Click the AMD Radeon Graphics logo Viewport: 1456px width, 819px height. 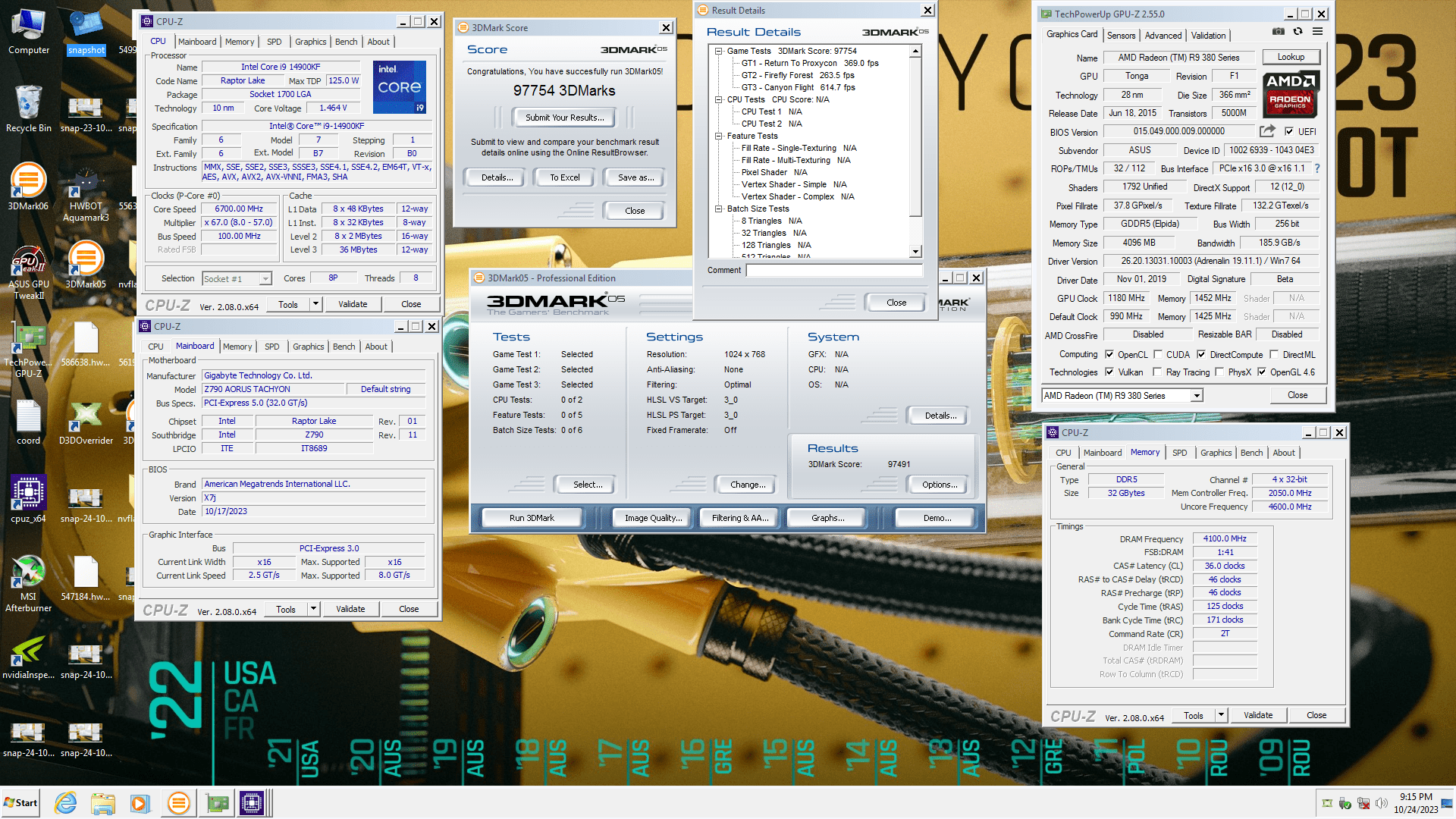(x=1291, y=93)
